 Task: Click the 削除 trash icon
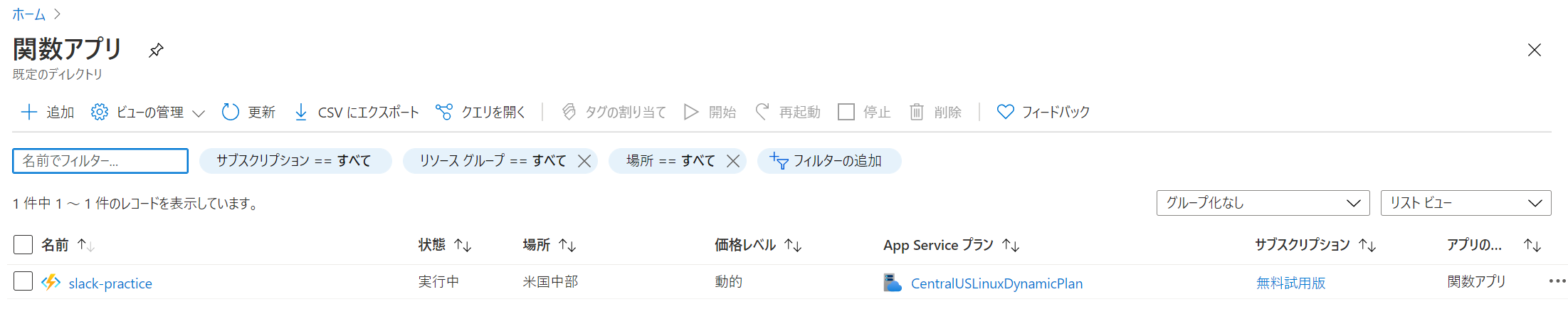tap(917, 112)
